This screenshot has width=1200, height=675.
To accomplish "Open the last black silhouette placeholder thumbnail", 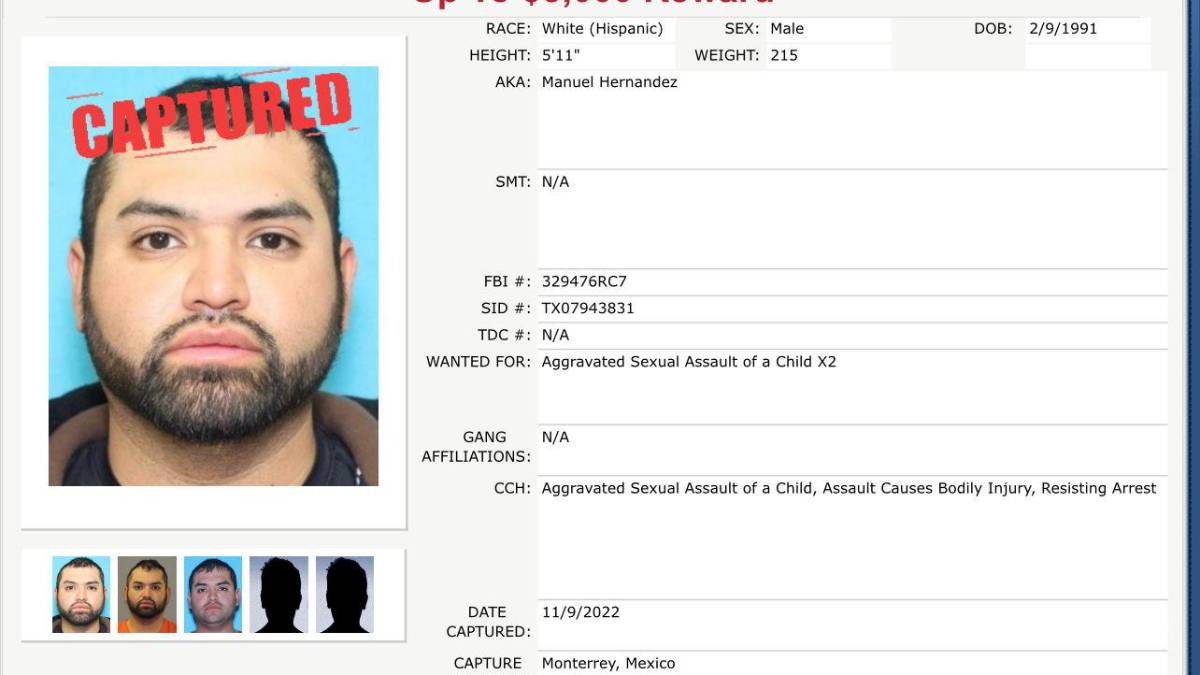I will (345, 594).
